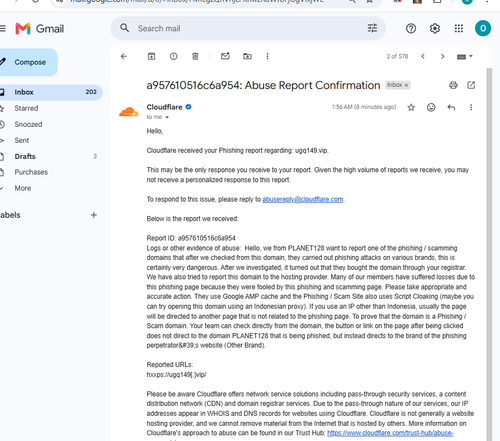
Task: Report this email as spam
Action: 173,56
